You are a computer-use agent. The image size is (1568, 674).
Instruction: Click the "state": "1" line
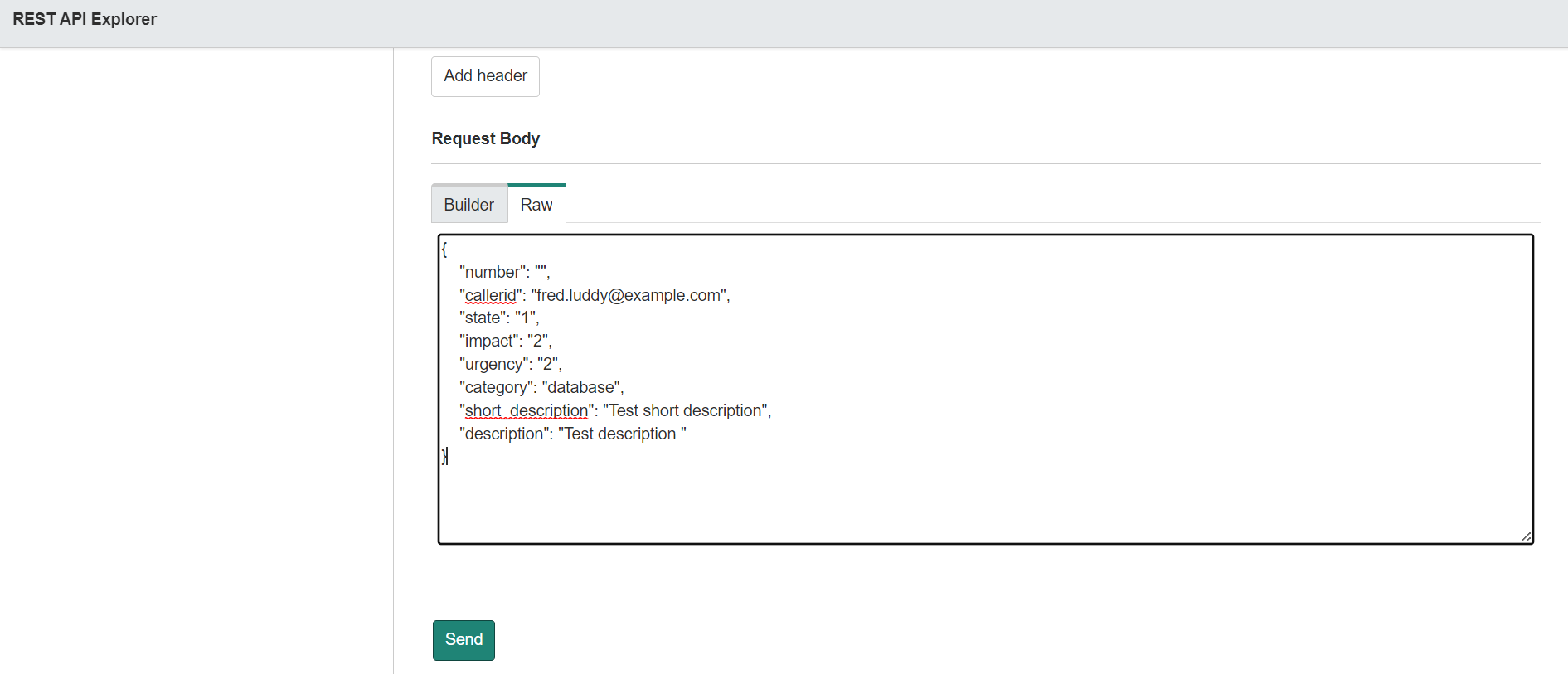click(499, 318)
